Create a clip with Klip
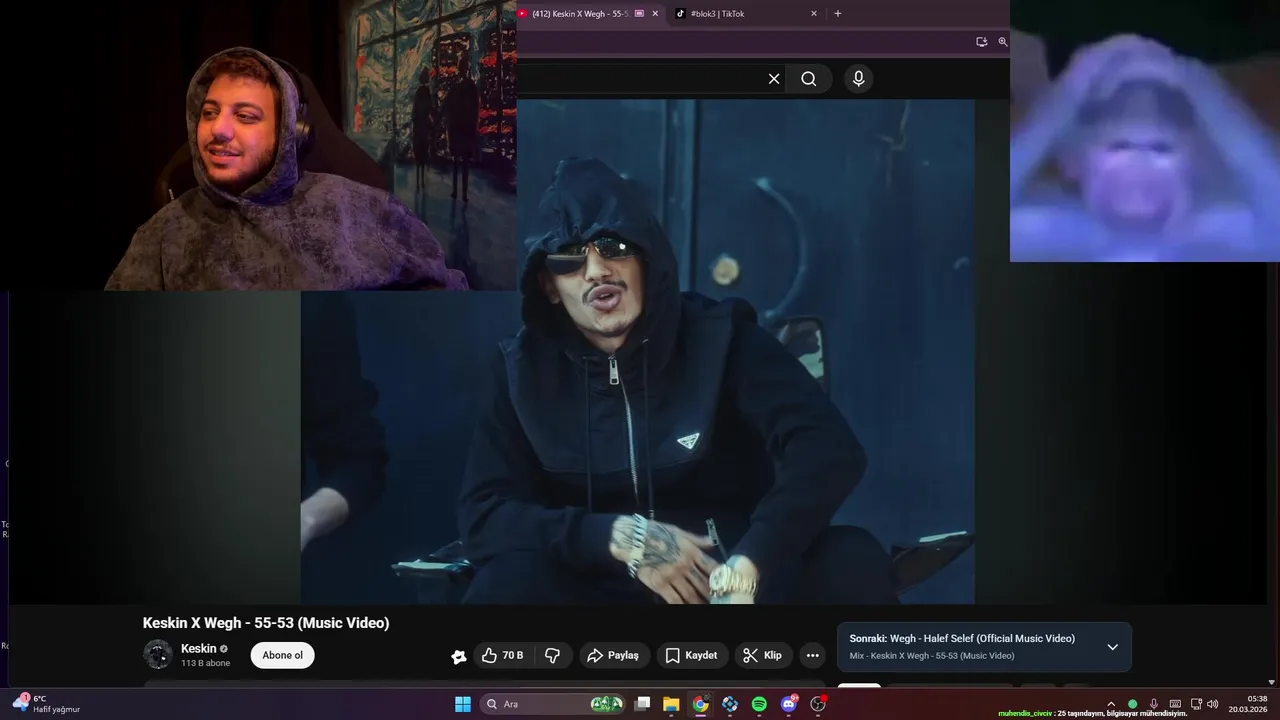1280x720 pixels. tap(764, 656)
